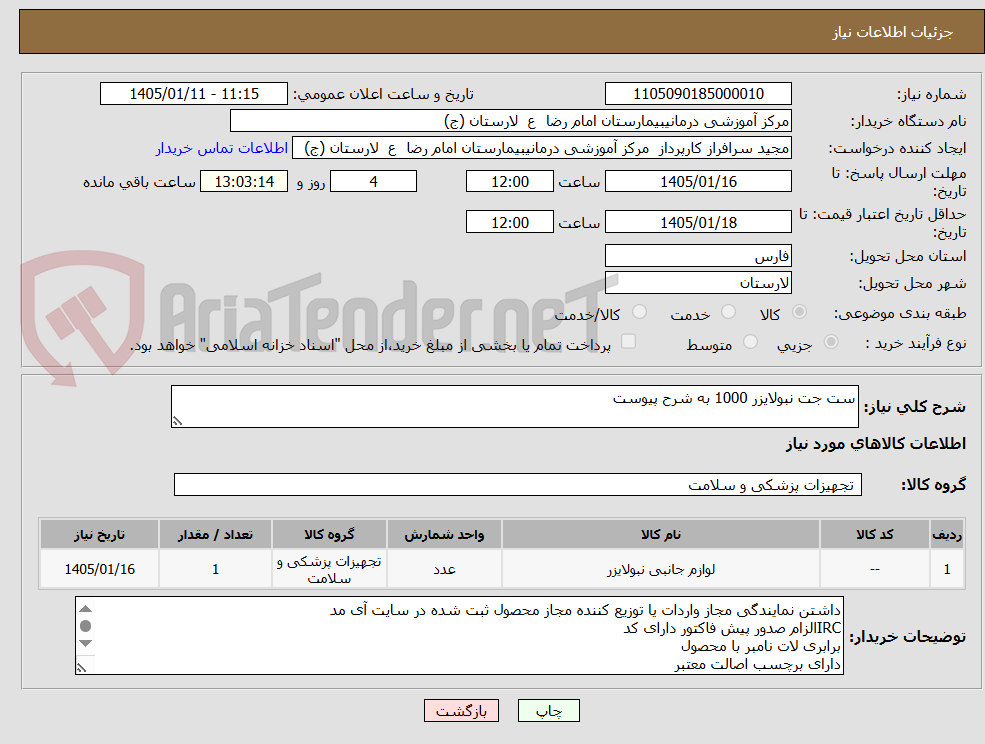Click resize handle of general description box
This screenshot has height=744, width=985.
[178, 421]
